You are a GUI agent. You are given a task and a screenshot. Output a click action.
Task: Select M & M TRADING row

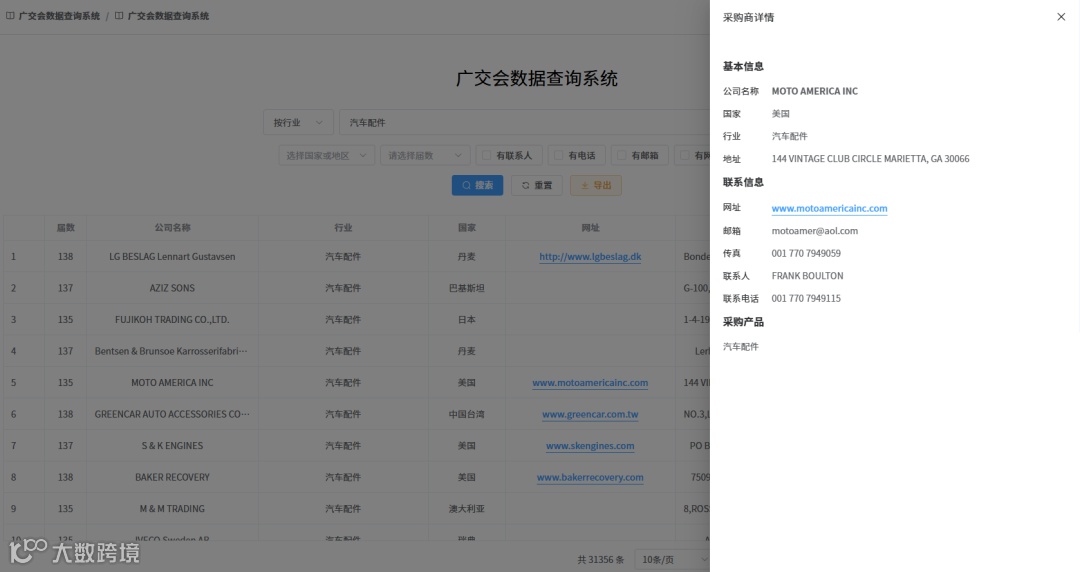tap(357, 509)
